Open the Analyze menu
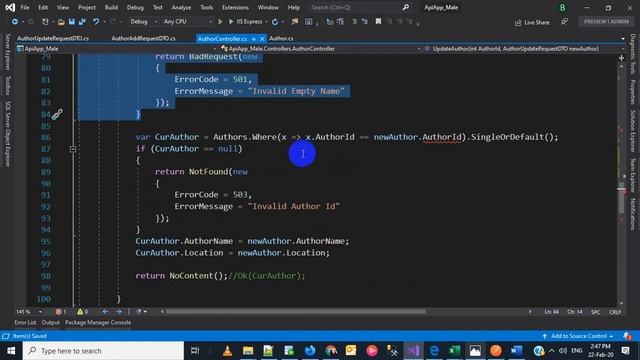Image resolution: width=640 pixels, height=360 pixels. 181,7
